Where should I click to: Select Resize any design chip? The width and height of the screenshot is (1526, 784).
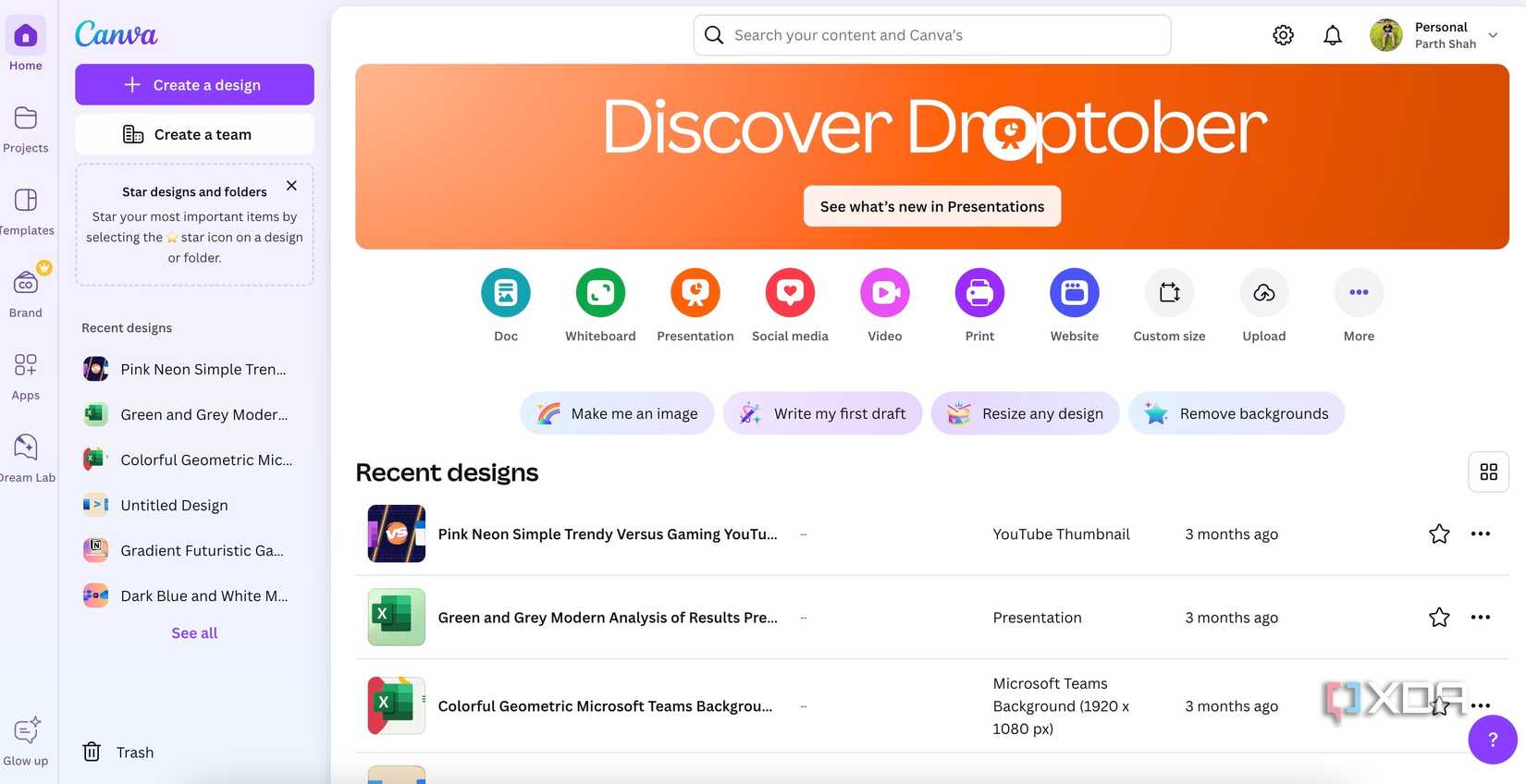pyautogui.click(x=1025, y=413)
